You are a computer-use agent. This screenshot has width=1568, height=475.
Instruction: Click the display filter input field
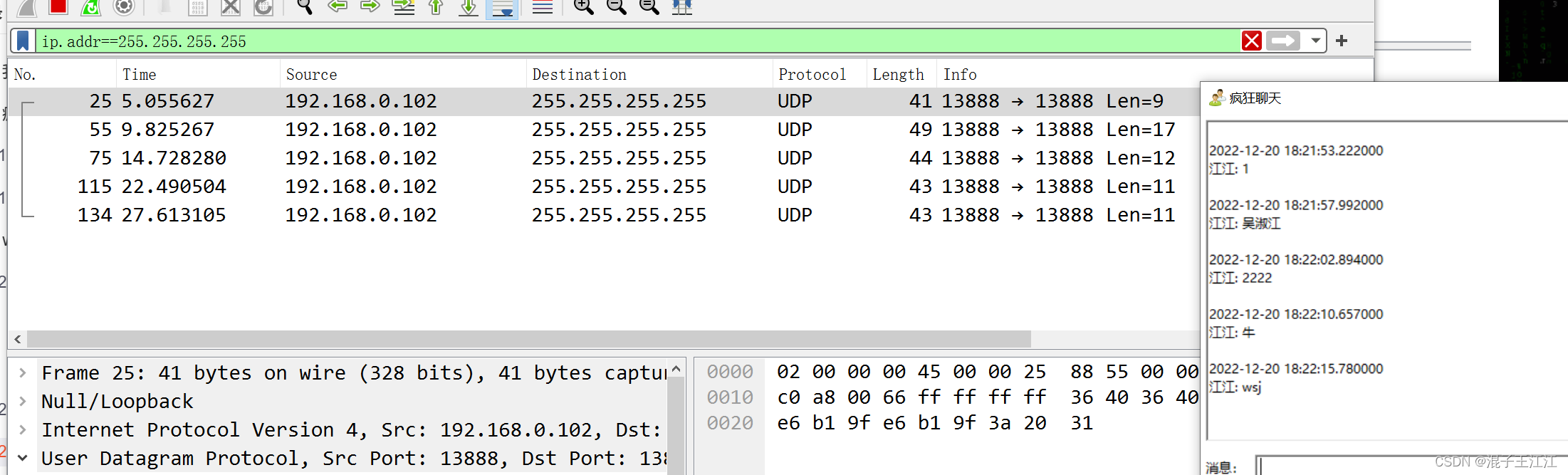[637, 41]
